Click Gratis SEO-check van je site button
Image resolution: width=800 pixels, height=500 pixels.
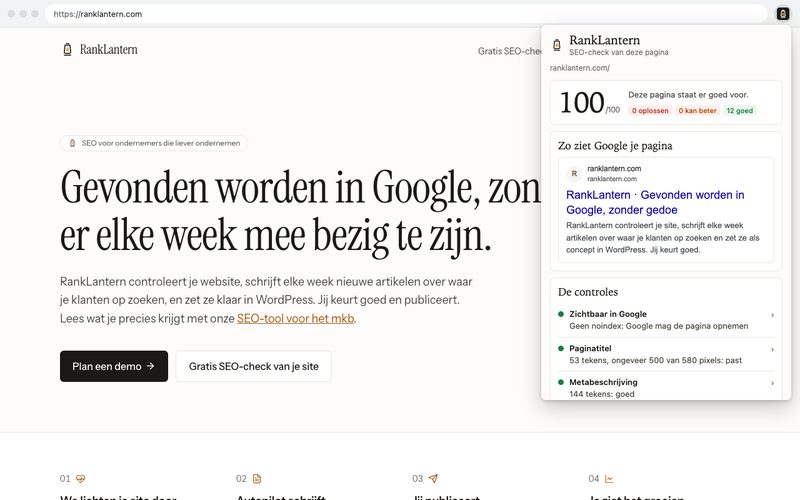pos(254,366)
